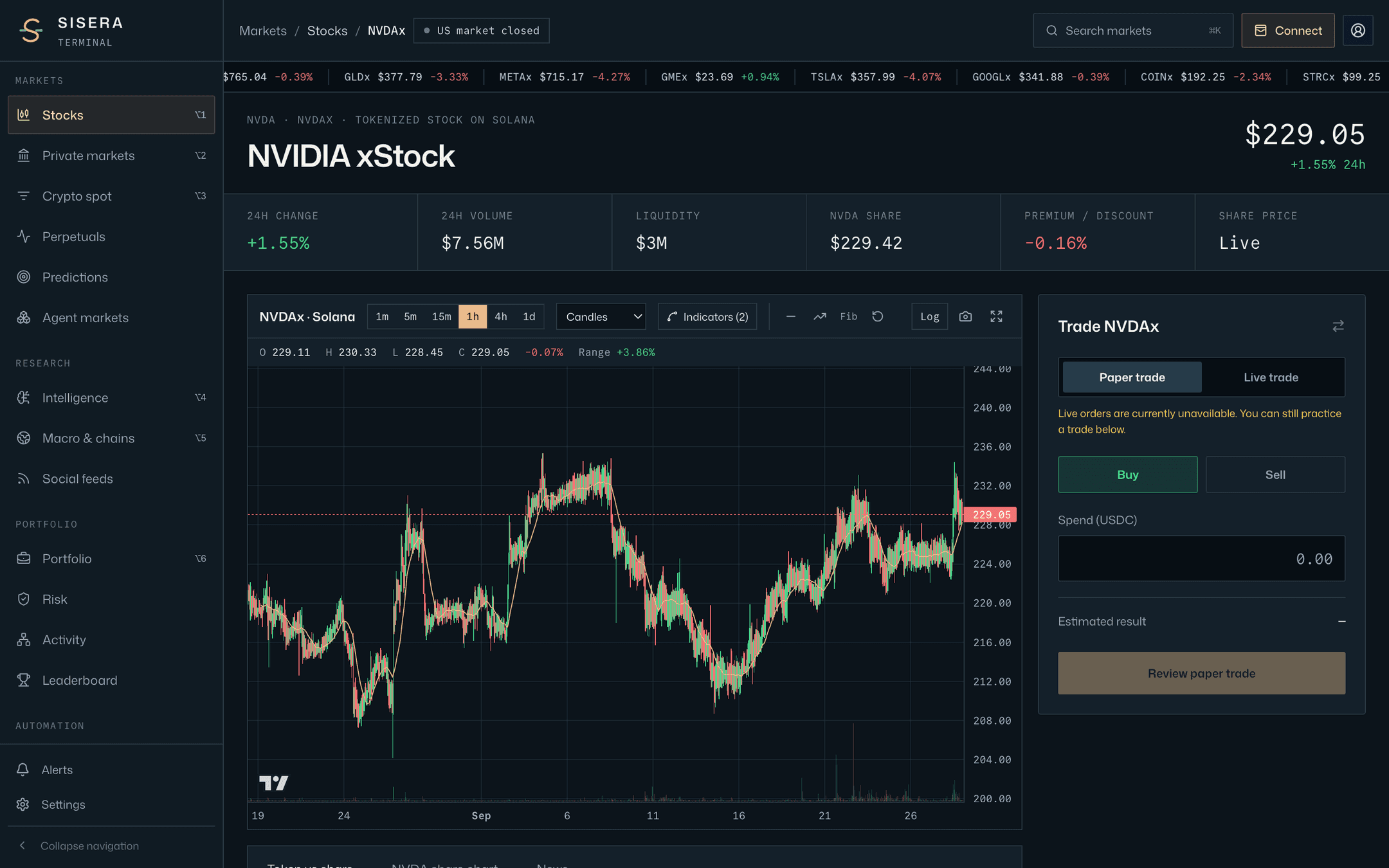Toggle the Log scale on the chart
This screenshot has width=1389, height=868.
[x=929, y=316]
